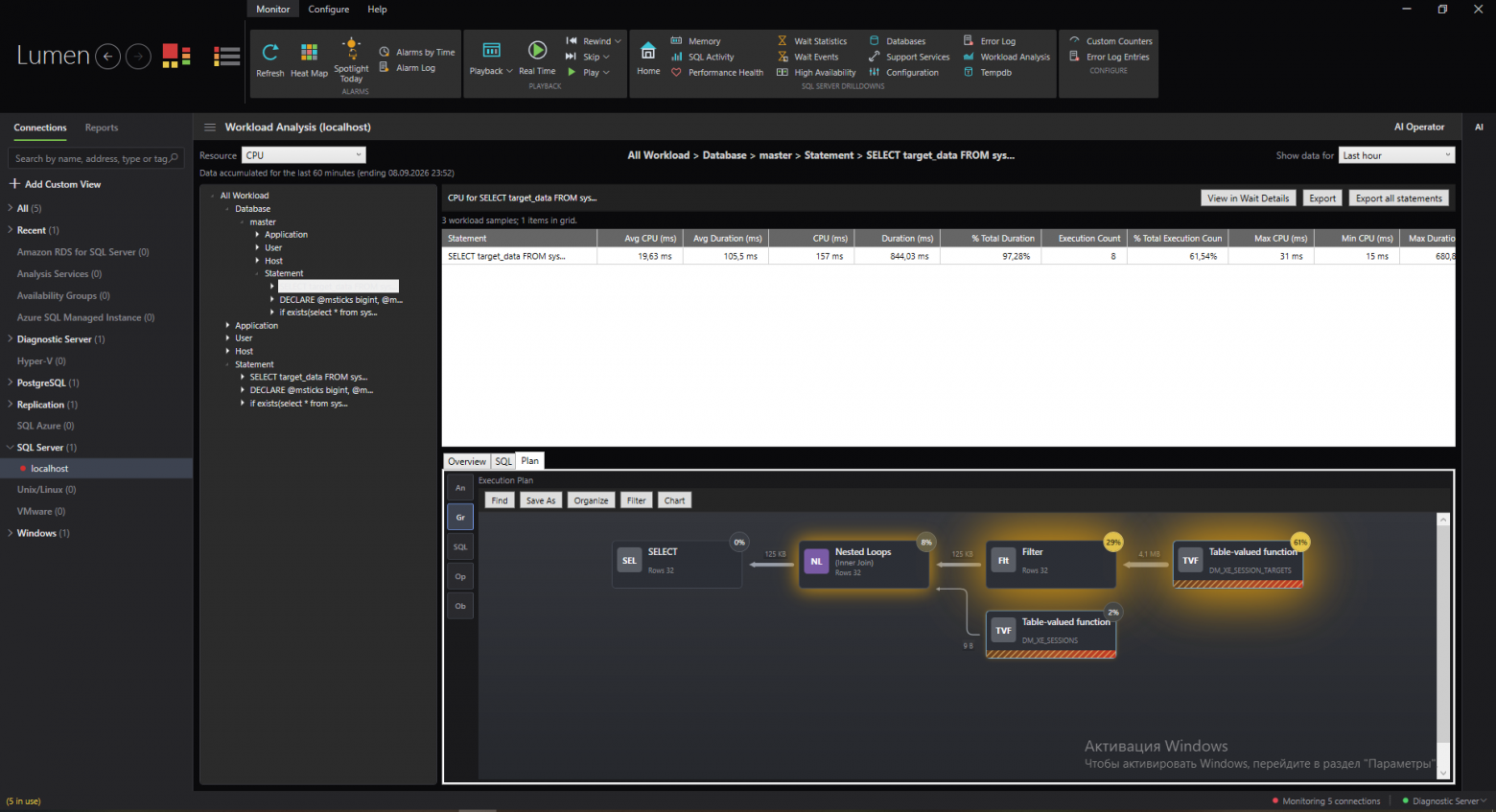
Task: Expand the All (5) connections group
Action: 11,208
